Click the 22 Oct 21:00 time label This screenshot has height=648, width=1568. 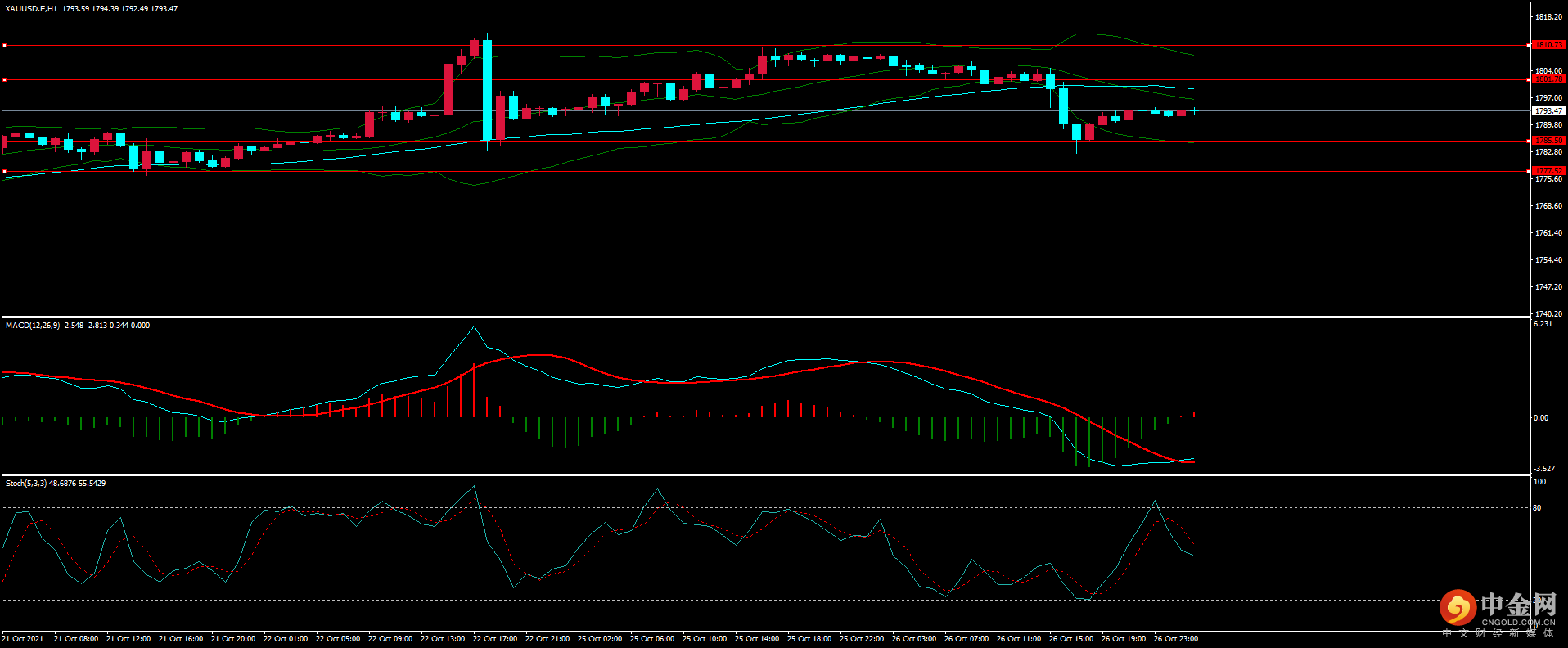(x=547, y=639)
